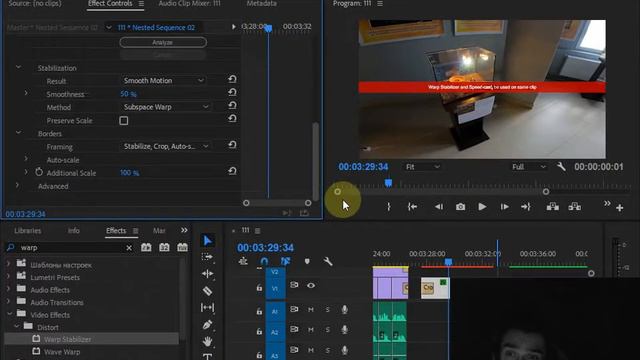Image resolution: width=640 pixels, height=360 pixels.
Task: Open the Info tab
Action: click(73, 231)
